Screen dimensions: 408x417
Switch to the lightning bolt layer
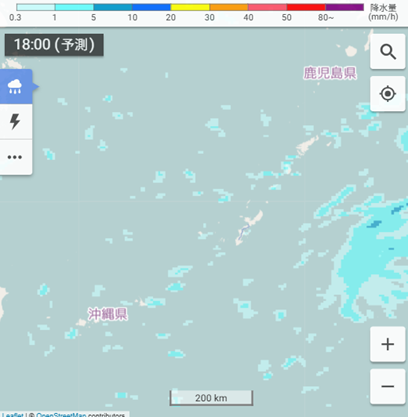point(15,121)
